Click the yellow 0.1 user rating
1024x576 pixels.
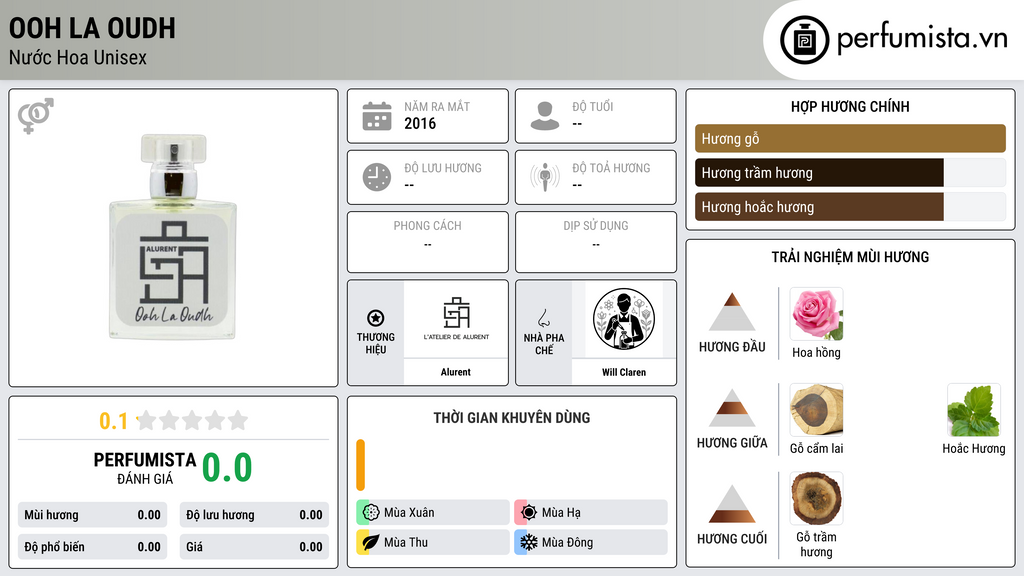pos(113,421)
